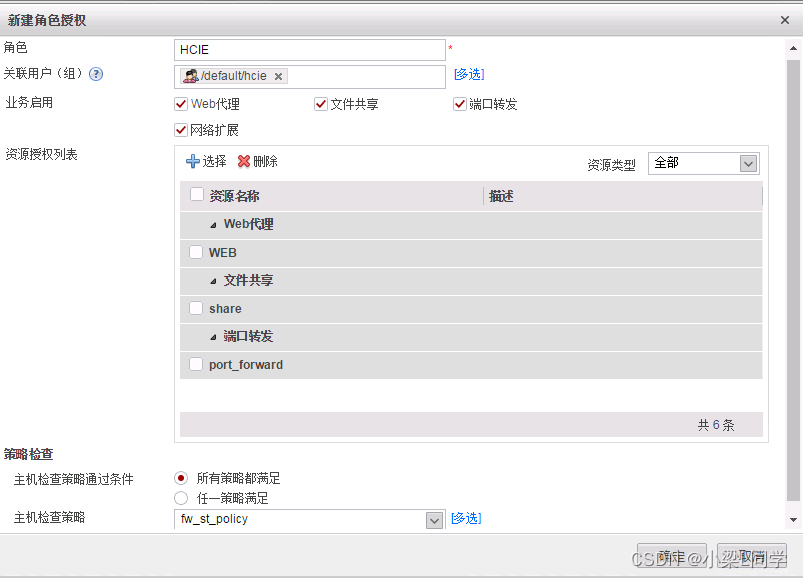
Task: Uncheck the 文件共享 service checkbox
Action: point(321,104)
